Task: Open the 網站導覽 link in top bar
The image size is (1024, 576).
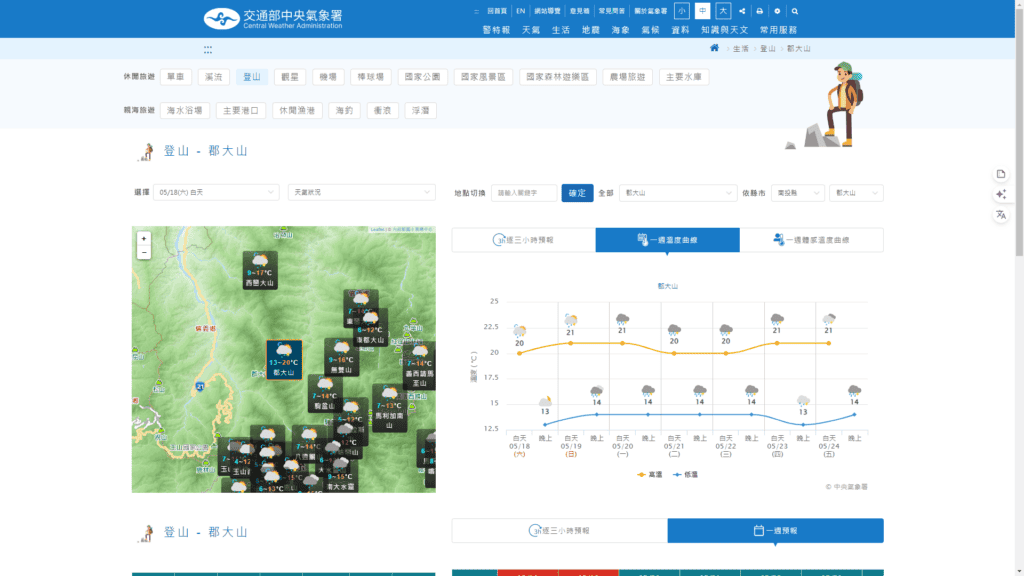Action: (547, 11)
